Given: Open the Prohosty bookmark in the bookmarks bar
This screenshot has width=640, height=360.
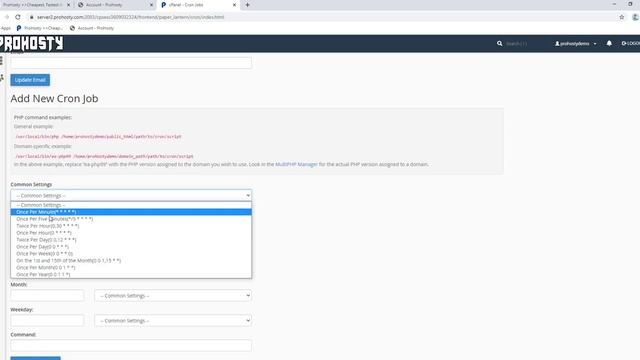Looking at the screenshot, I should point(40,28).
